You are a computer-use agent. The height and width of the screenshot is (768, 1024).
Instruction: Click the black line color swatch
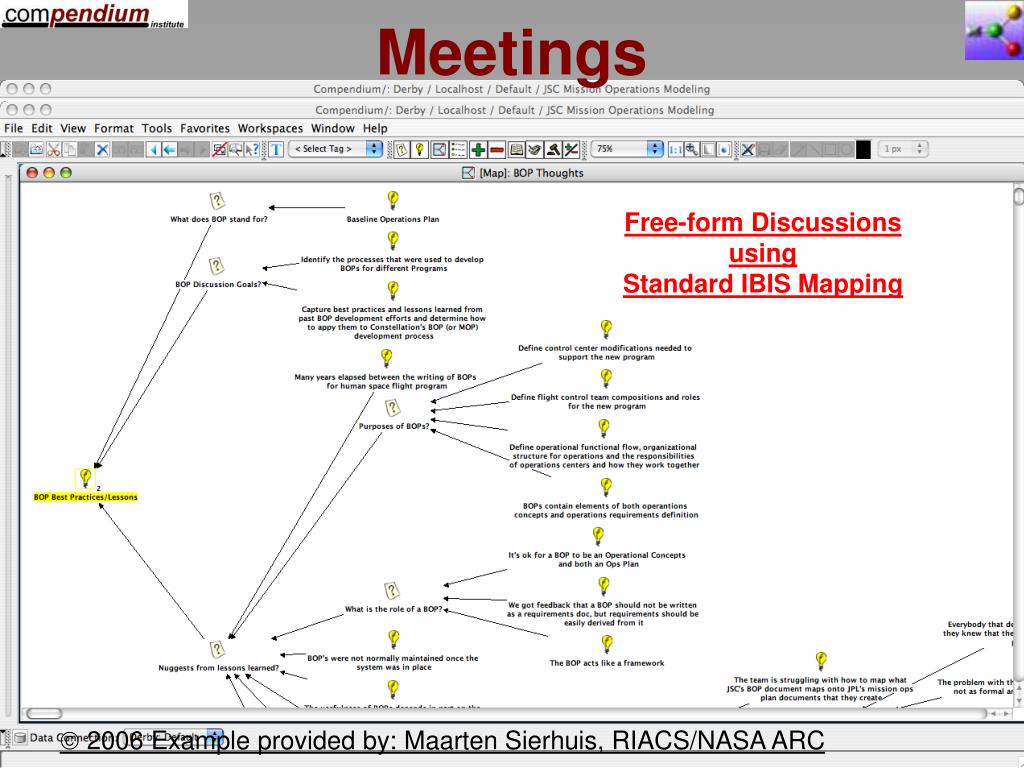863,150
